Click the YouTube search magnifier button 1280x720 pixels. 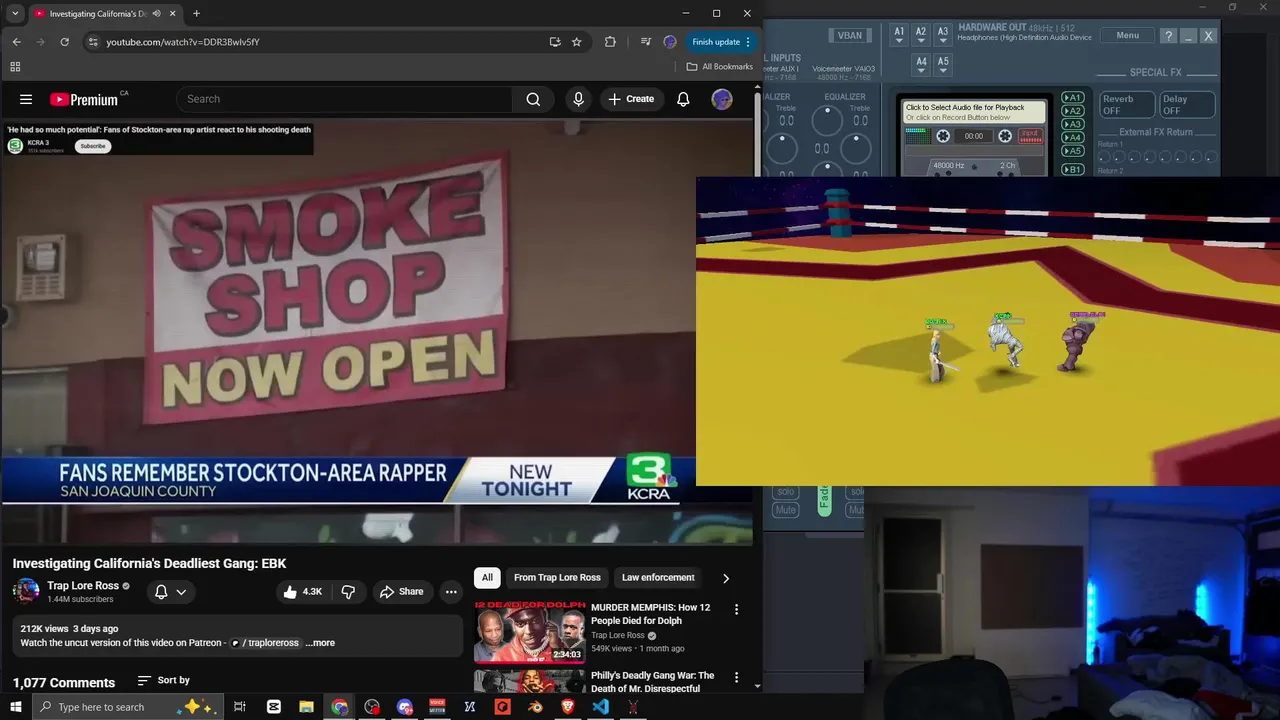[x=533, y=99]
